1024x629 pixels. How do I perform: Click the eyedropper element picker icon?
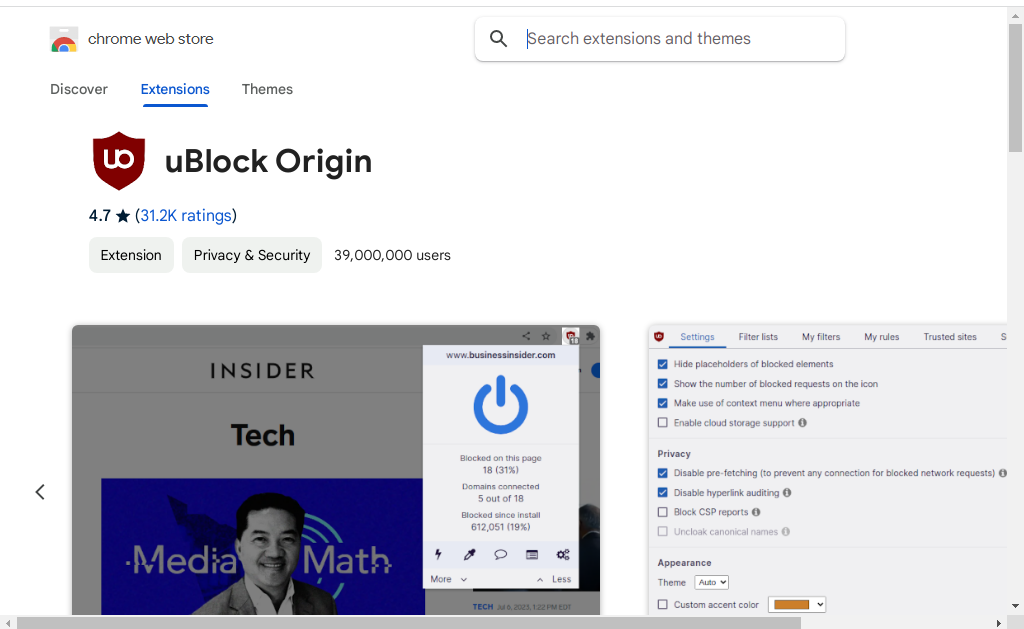(x=470, y=555)
